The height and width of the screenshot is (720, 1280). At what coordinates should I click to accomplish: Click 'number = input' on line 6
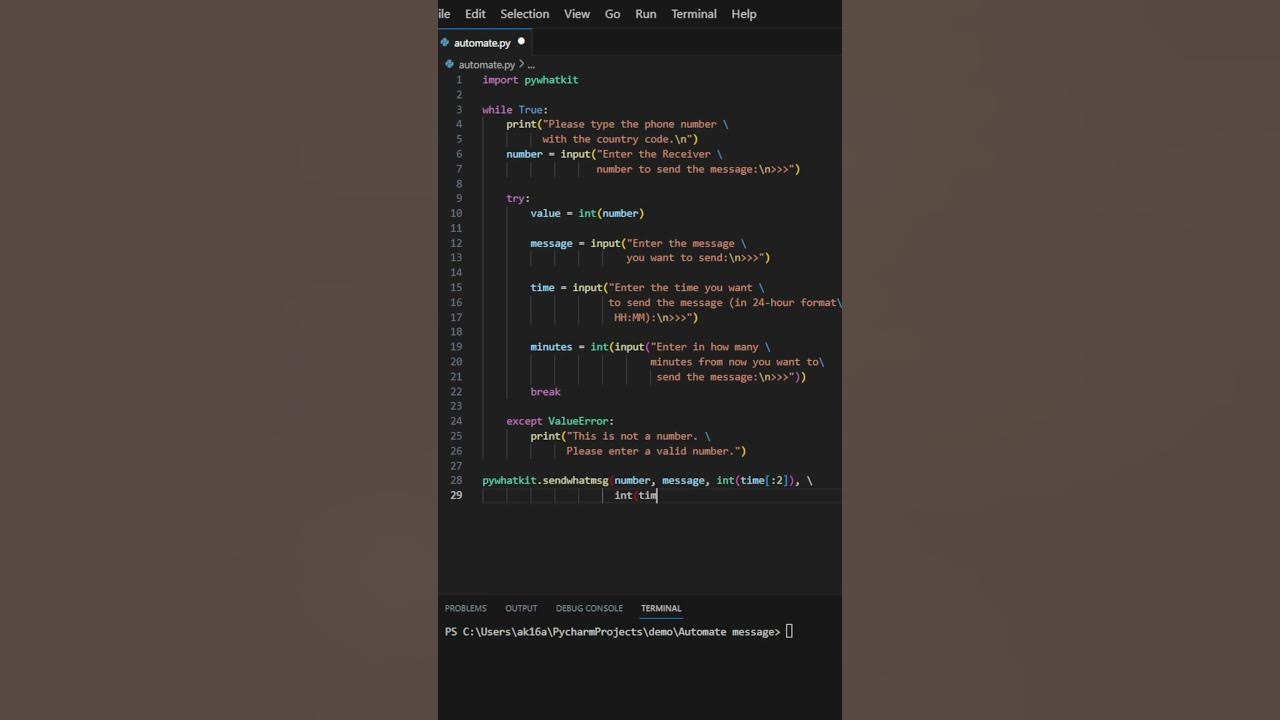tap(548, 154)
